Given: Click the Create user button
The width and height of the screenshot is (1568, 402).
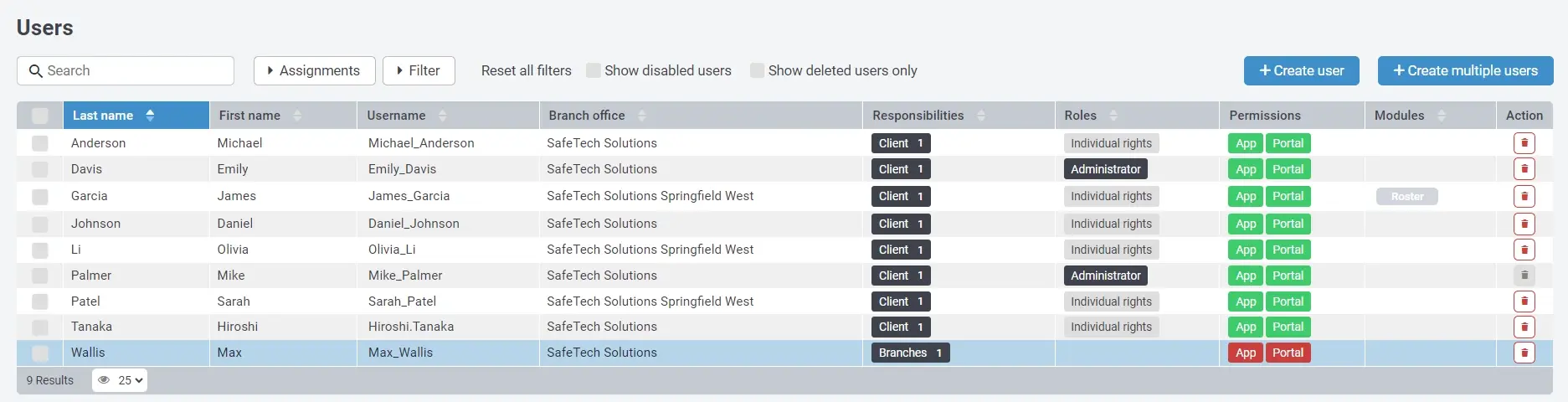Looking at the screenshot, I should (x=1301, y=71).
